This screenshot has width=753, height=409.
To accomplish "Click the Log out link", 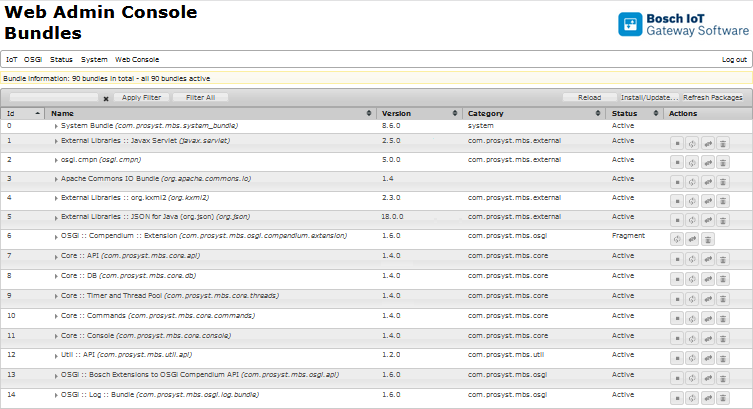I will (734, 60).
